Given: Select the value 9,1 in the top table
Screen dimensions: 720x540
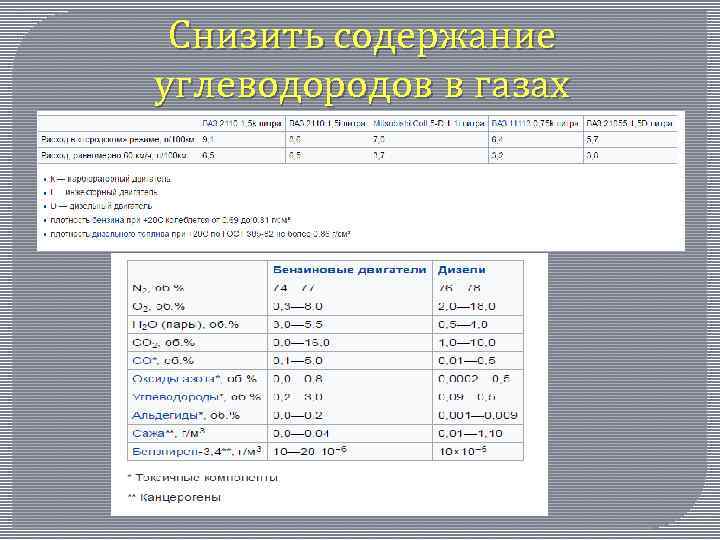Looking at the screenshot, I should pos(208,140).
